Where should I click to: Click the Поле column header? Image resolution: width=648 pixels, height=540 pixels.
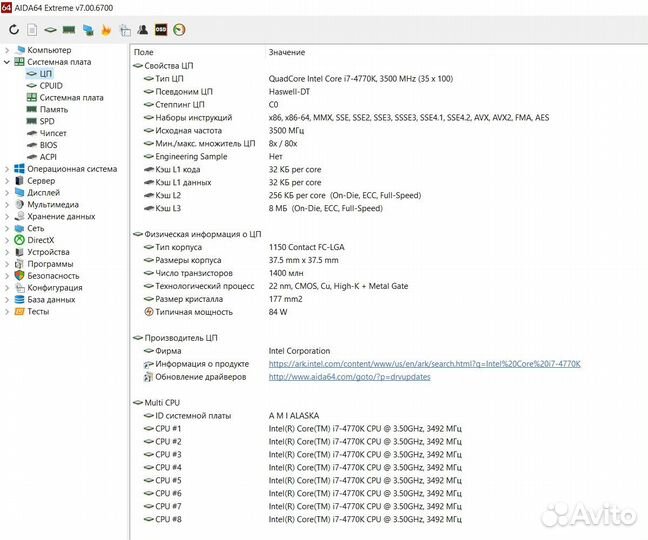[x=144, y=51]
